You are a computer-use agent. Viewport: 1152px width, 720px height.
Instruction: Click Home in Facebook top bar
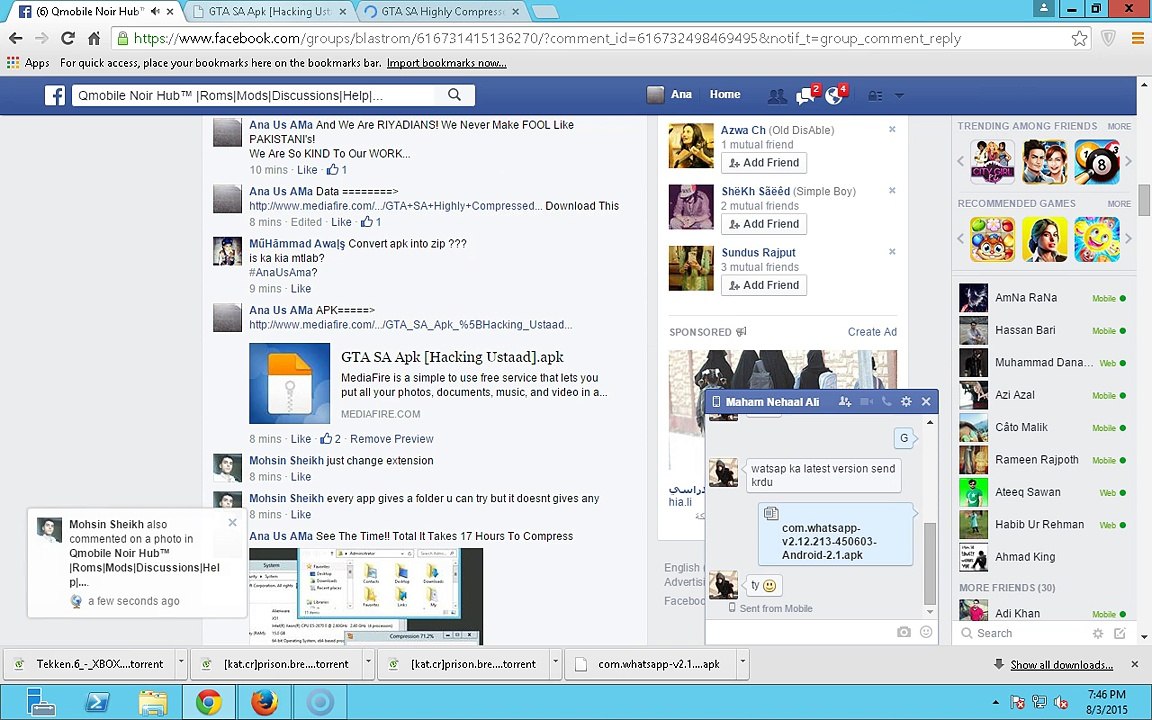coord(724,94)
